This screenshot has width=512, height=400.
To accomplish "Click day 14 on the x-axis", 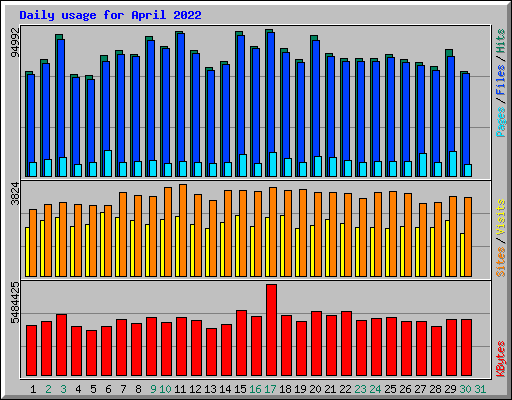I will click(225, 389).
